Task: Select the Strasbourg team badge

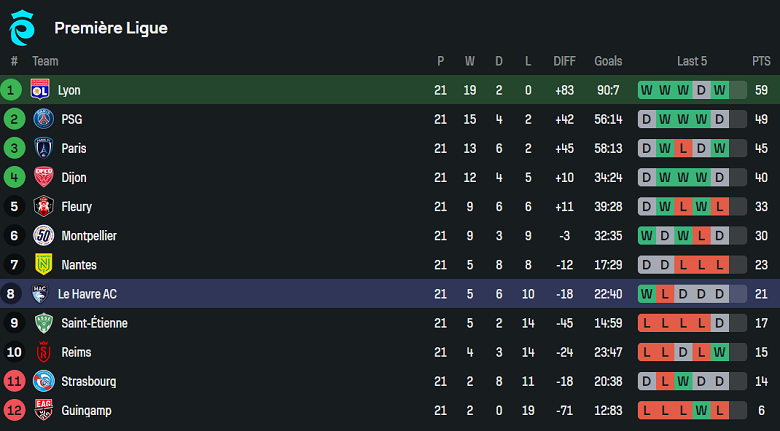Action: [41, 381]
